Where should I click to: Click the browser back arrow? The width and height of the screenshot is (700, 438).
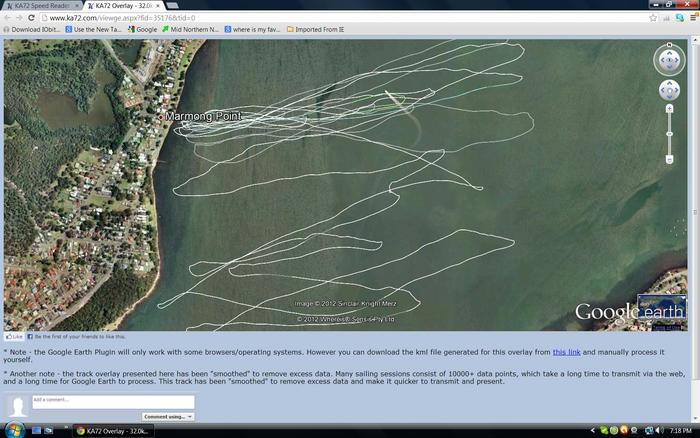click(x=8, y=18)
